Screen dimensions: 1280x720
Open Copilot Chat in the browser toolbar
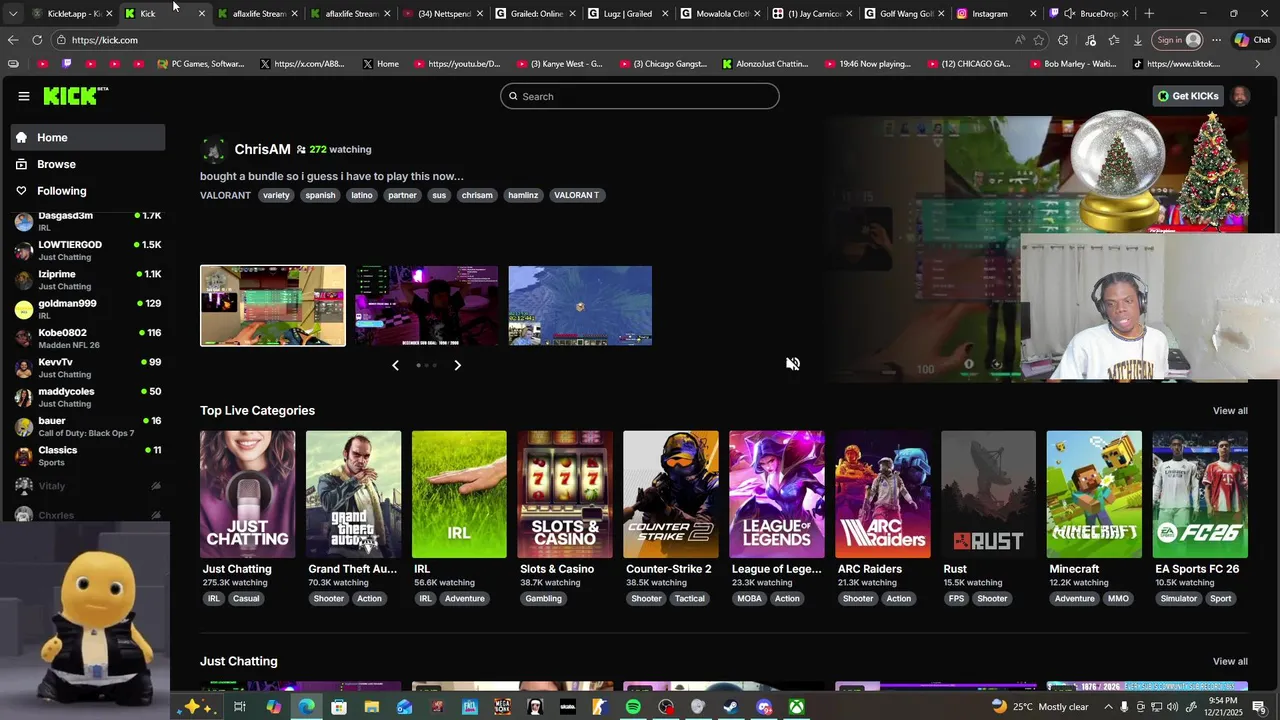(x=1251, y=40)
